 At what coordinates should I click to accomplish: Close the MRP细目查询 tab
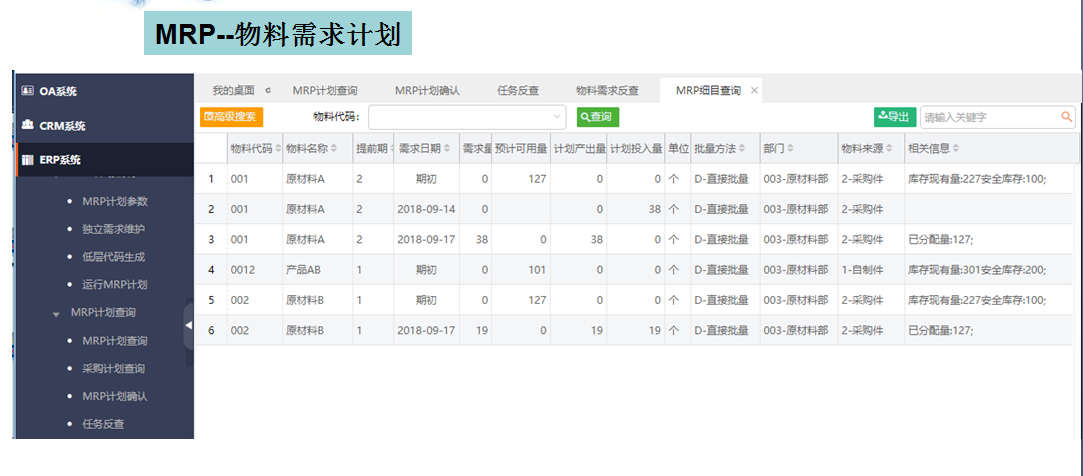(x=754, y=91)
